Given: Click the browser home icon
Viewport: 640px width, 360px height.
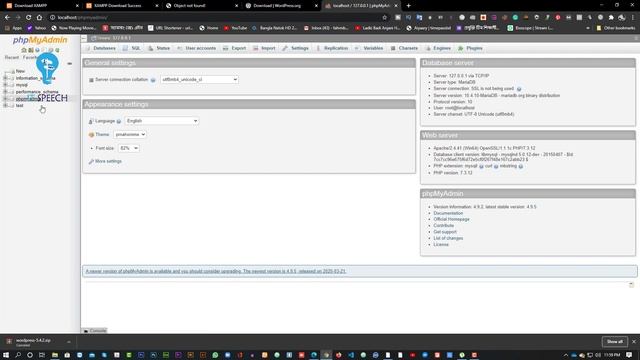Looking at the screenshot, I should point(39,18).
